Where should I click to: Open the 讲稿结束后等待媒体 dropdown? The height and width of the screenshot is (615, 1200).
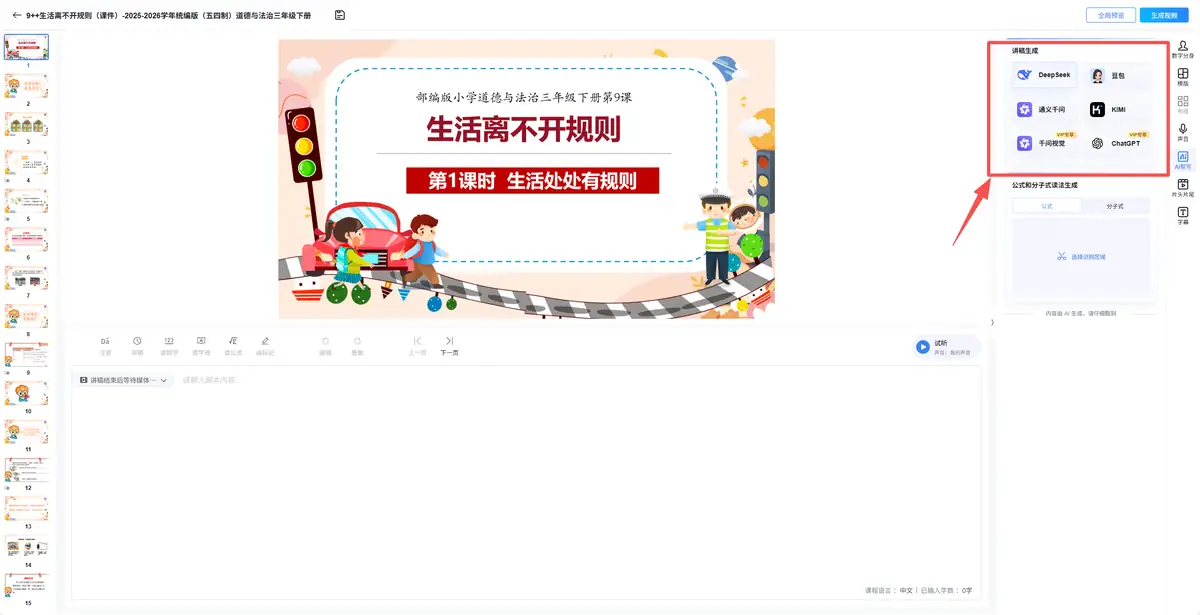click(x=124, y=380)
